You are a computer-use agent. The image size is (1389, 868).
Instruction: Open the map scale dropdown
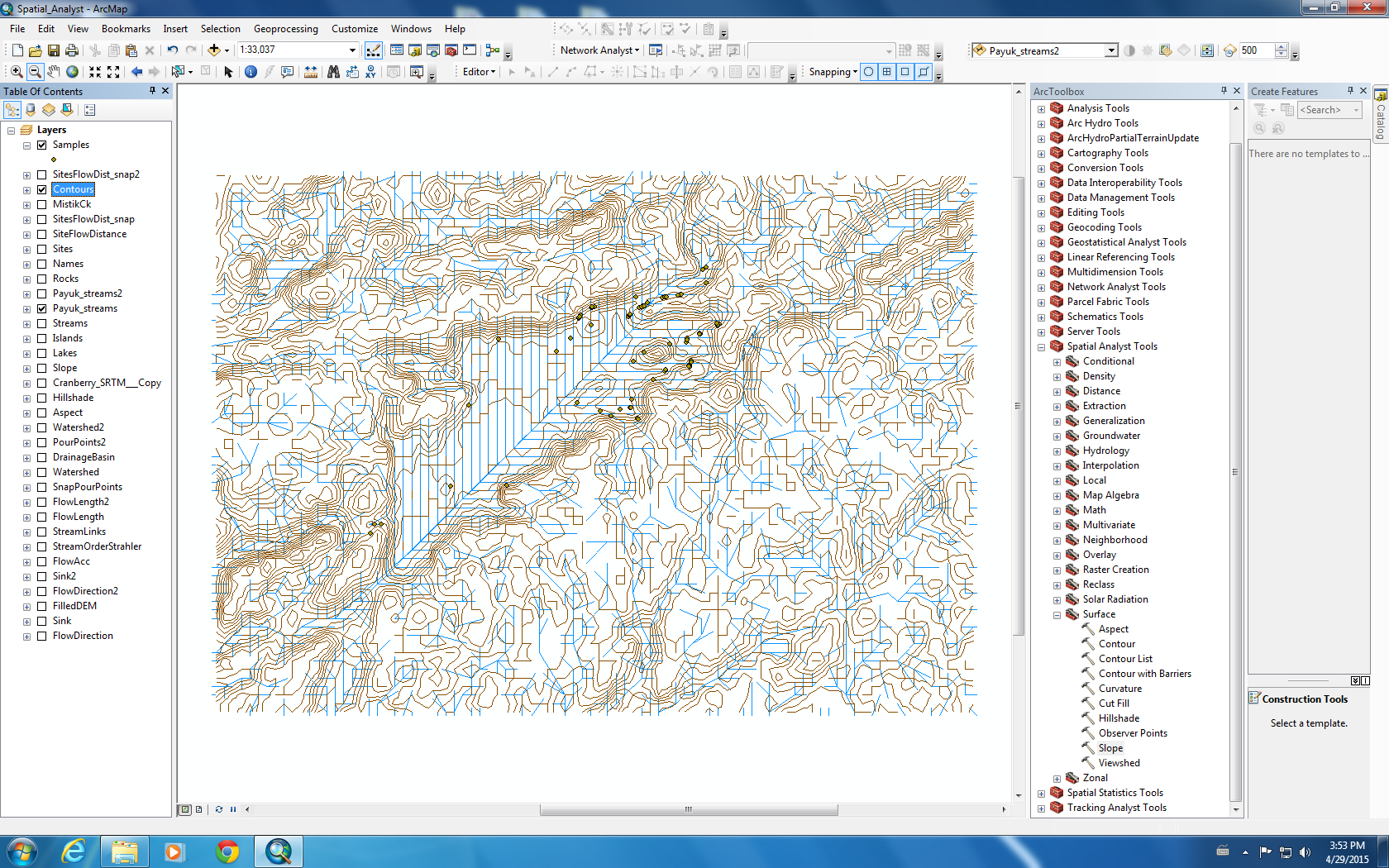click(x=352, y=50)
